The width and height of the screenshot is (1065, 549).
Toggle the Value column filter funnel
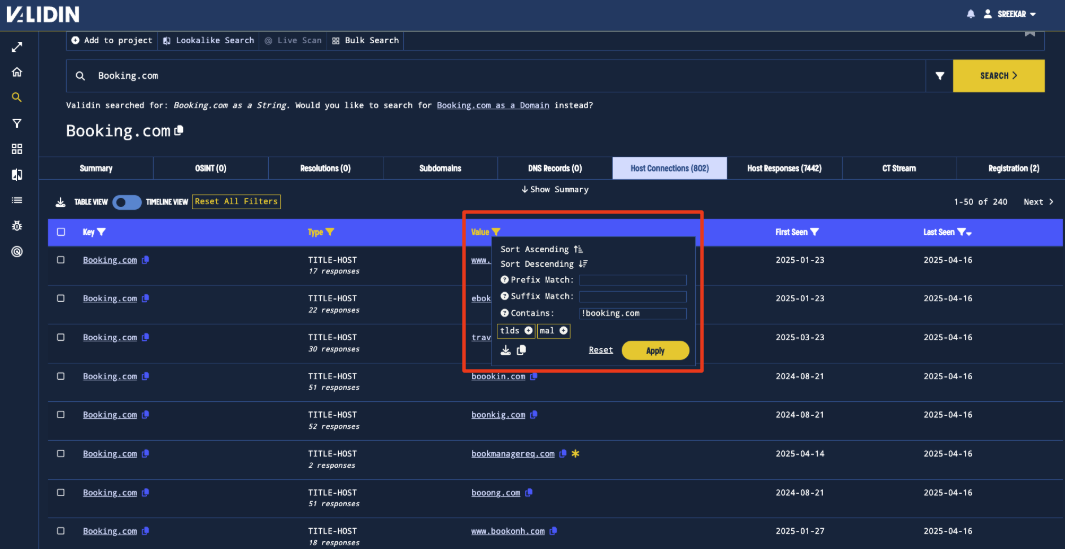(496, 232)
